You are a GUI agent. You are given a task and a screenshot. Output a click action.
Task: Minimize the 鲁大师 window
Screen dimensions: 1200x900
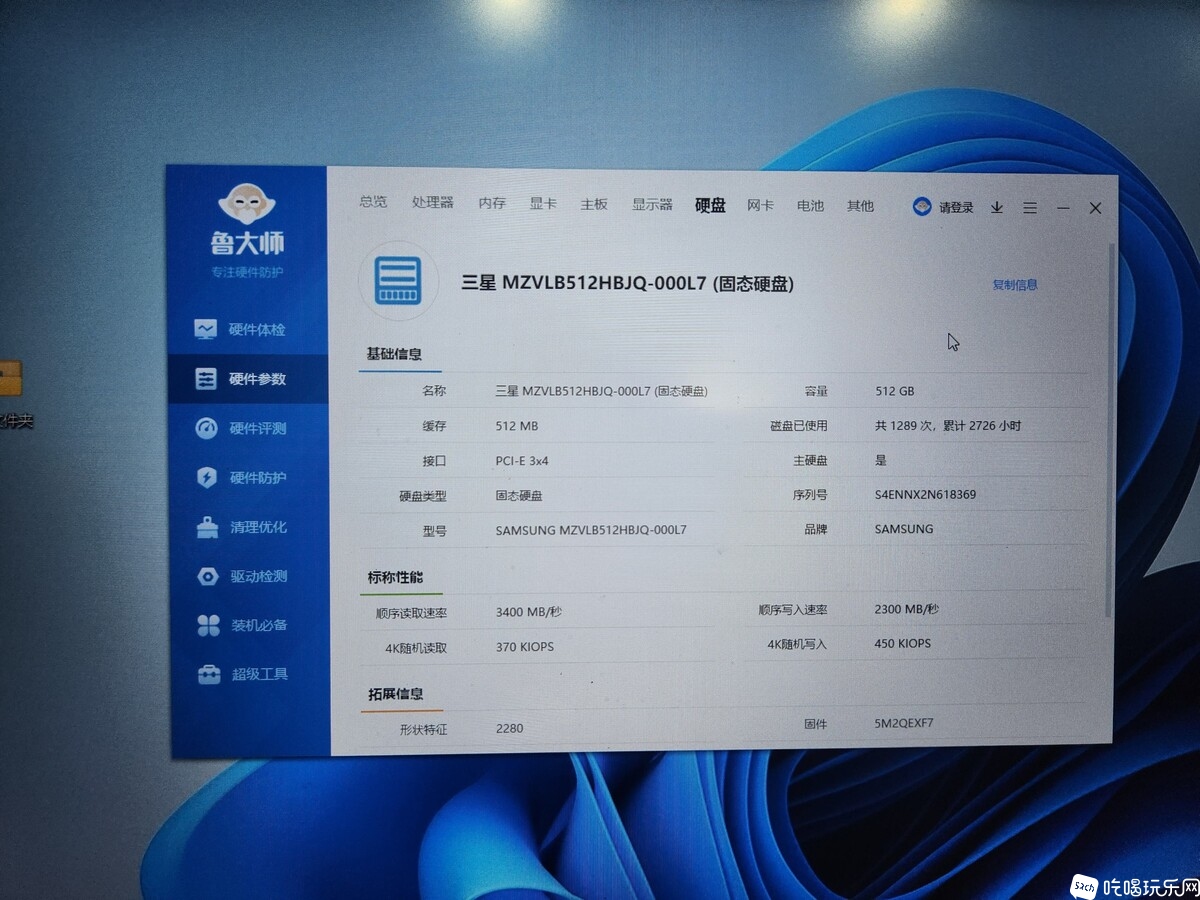coord(1063,208)
